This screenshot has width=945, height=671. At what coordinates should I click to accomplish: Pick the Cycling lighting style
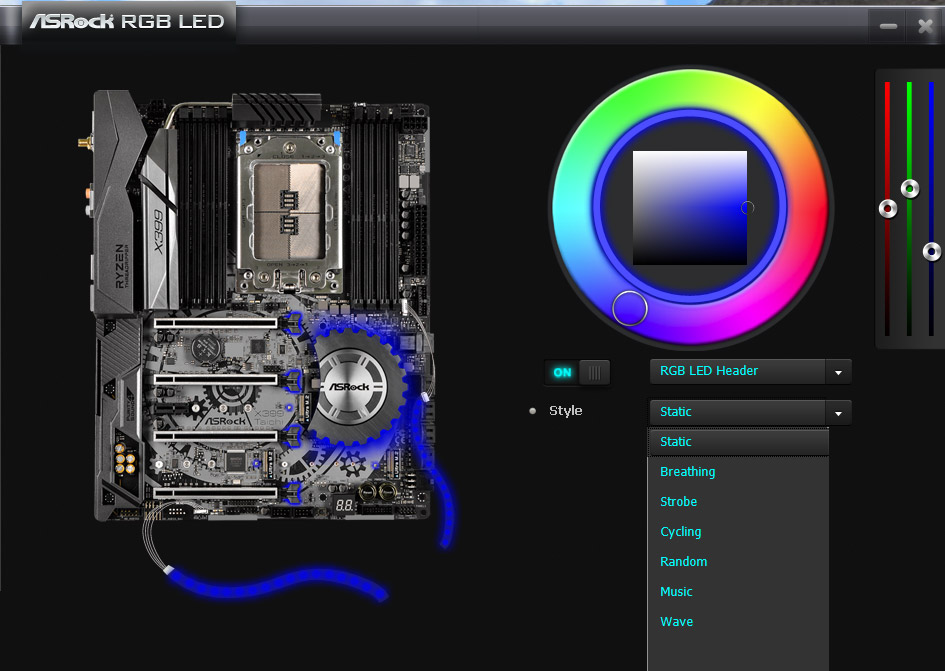coord(681,532)
